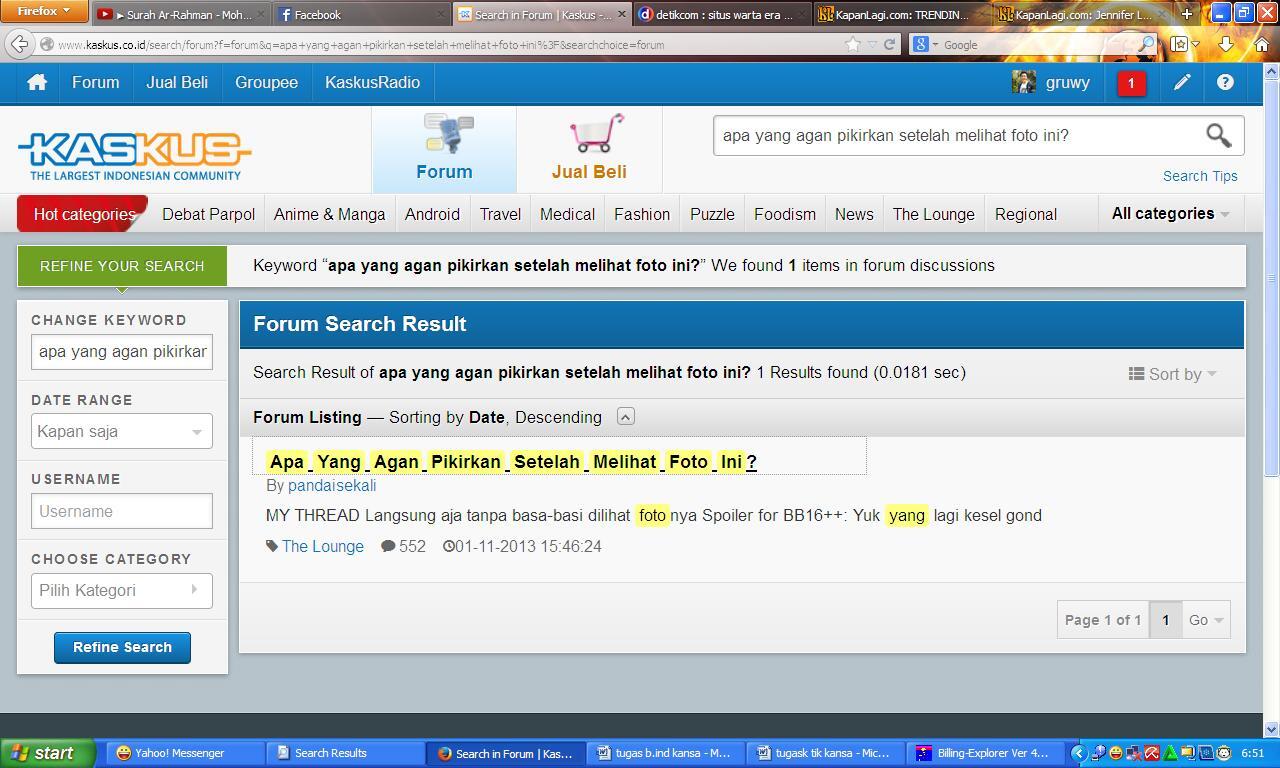
Task: Switch to the detikcom browser tab
Action: pos(722,14)
